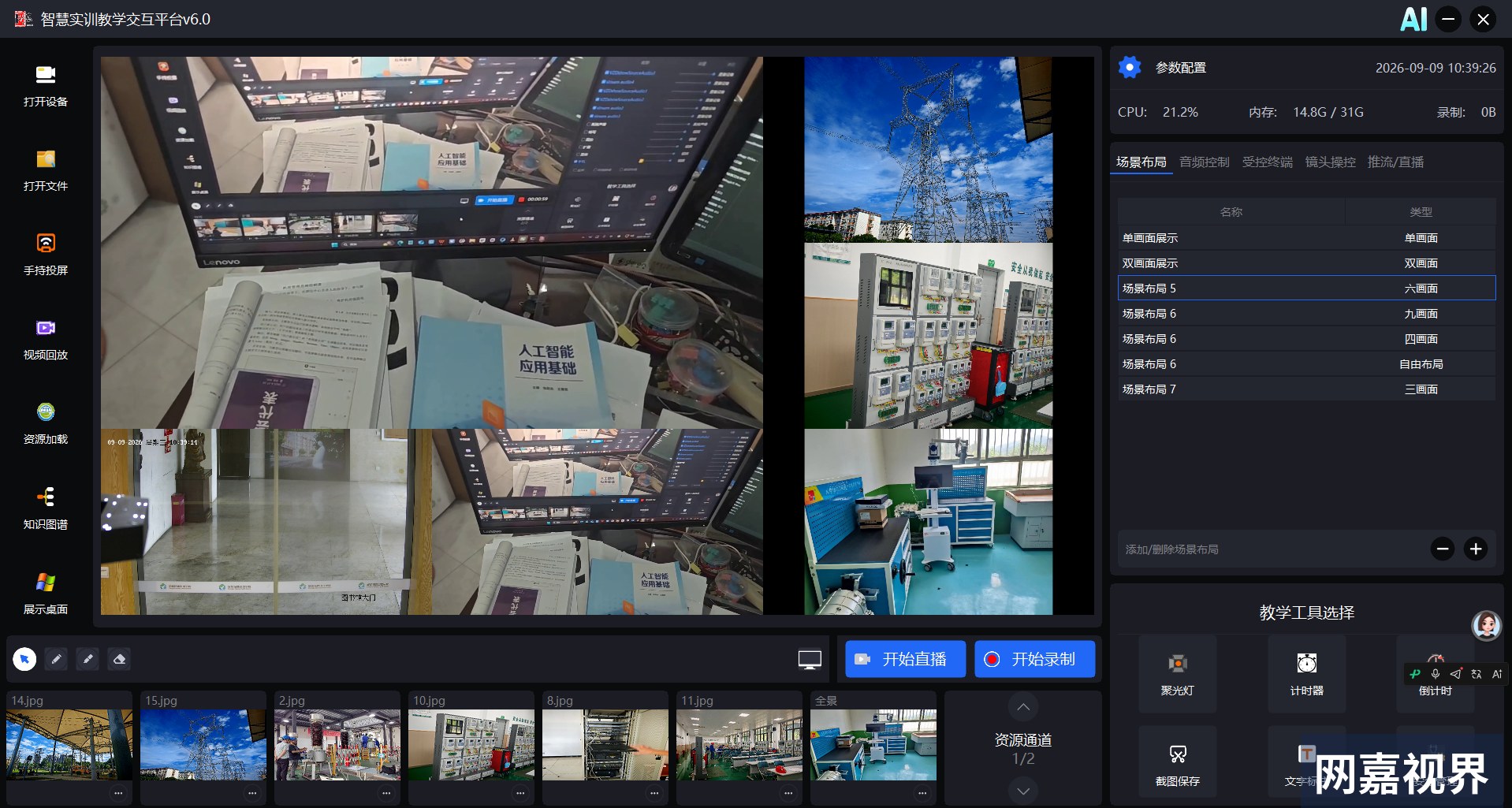Open options menu for 15.jpg
Image resolution: width=1512 pixels, height=808 pixels.
coord(252,793)
